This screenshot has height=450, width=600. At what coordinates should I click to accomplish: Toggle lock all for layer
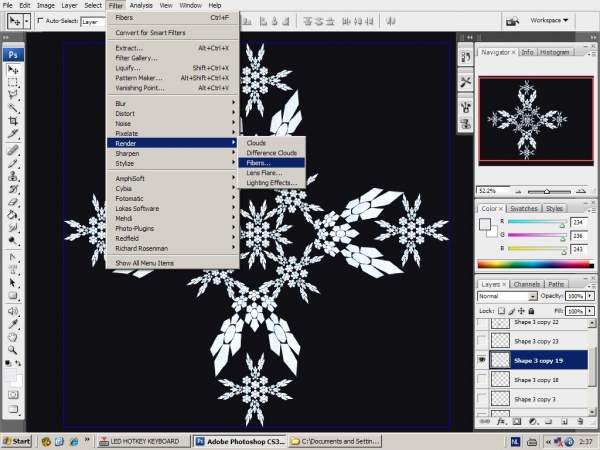[x=531, y=311]
